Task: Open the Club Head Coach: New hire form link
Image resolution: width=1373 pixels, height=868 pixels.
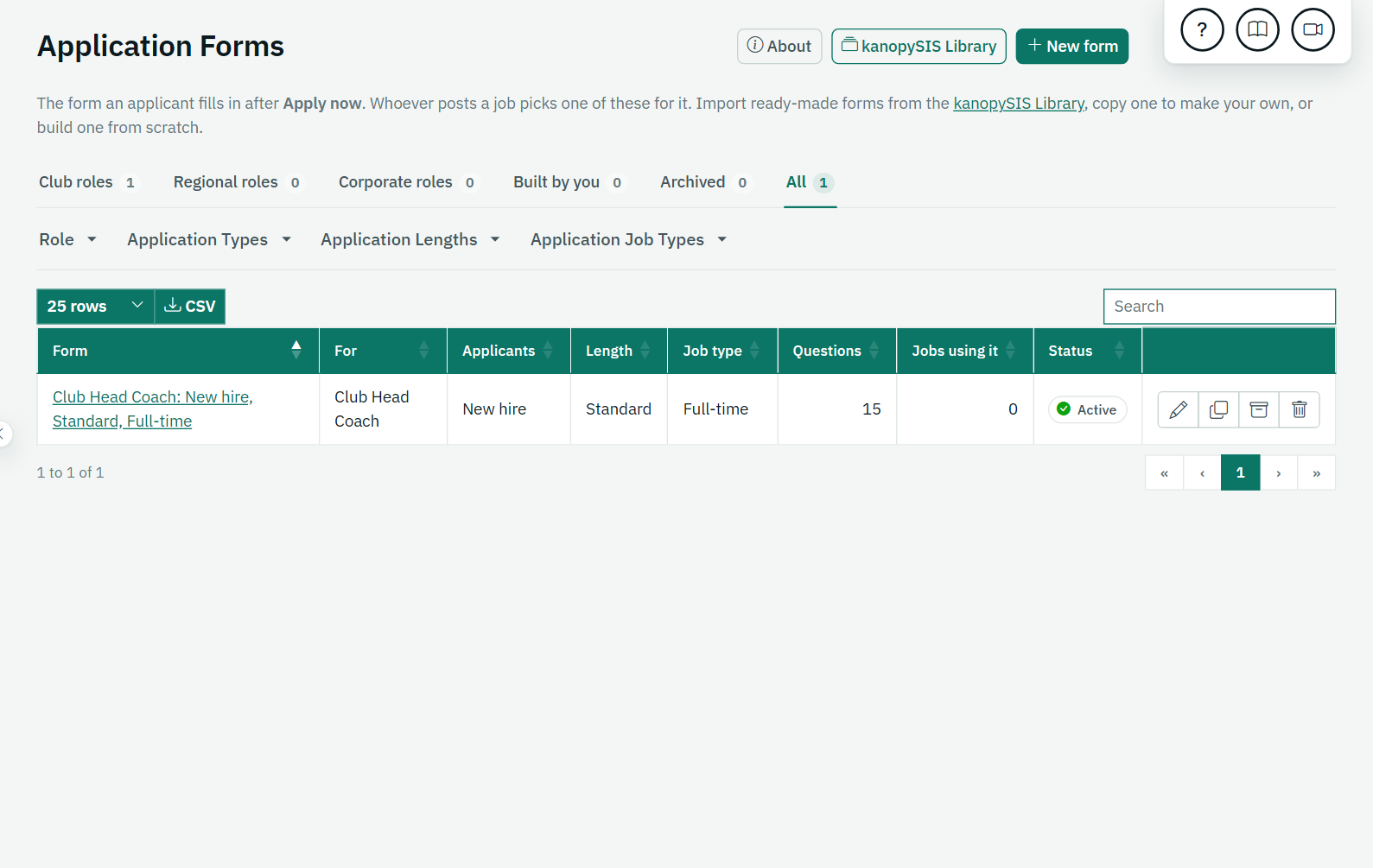Action: point(153,409)
